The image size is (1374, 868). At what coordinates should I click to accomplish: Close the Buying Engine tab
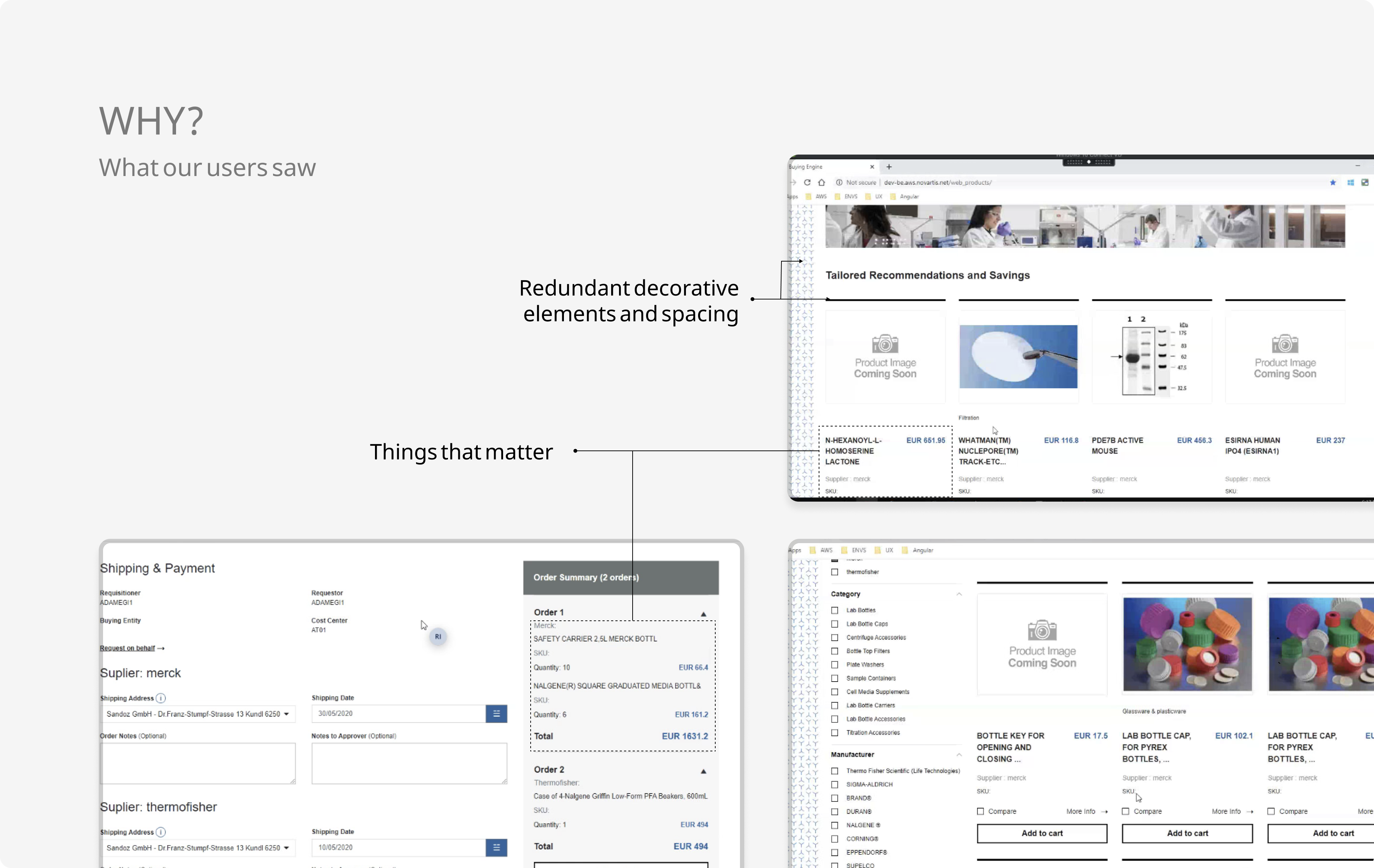[x=872, y=167]
